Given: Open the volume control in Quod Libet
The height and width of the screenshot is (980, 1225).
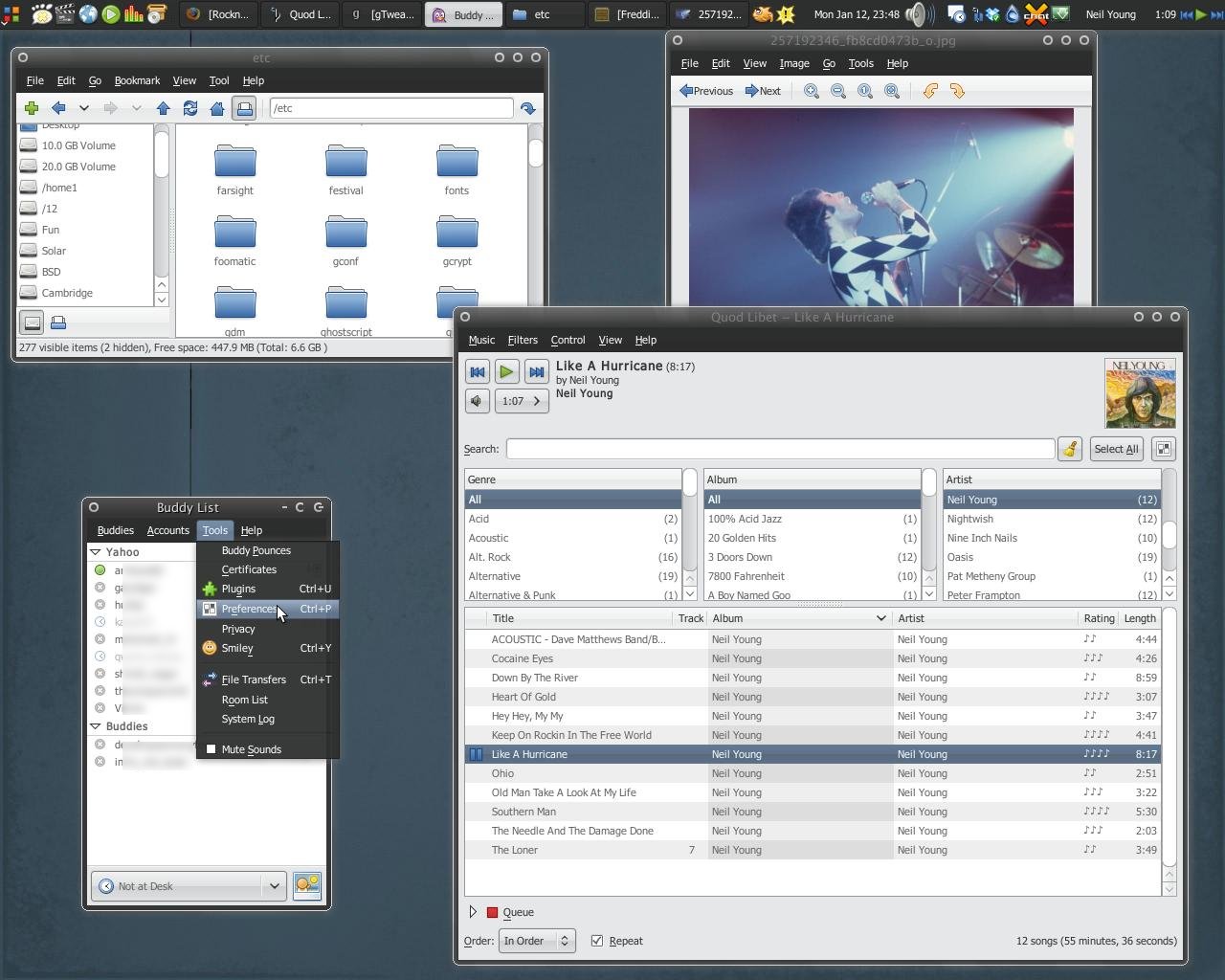Looking at the screenshot, I should 478,401.
